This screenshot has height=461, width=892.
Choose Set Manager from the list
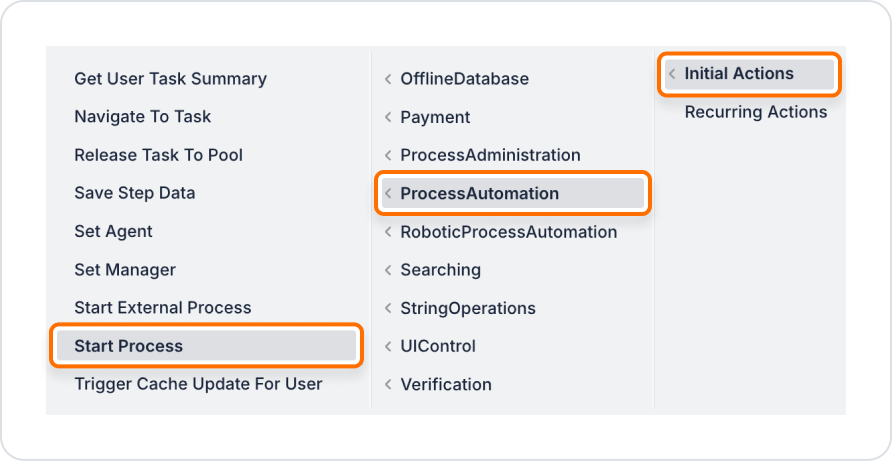[125, 270]
